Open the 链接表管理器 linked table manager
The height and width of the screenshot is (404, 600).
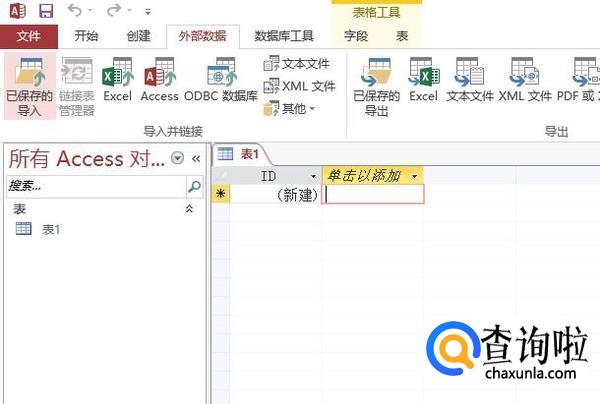click(x=77, y=86)
